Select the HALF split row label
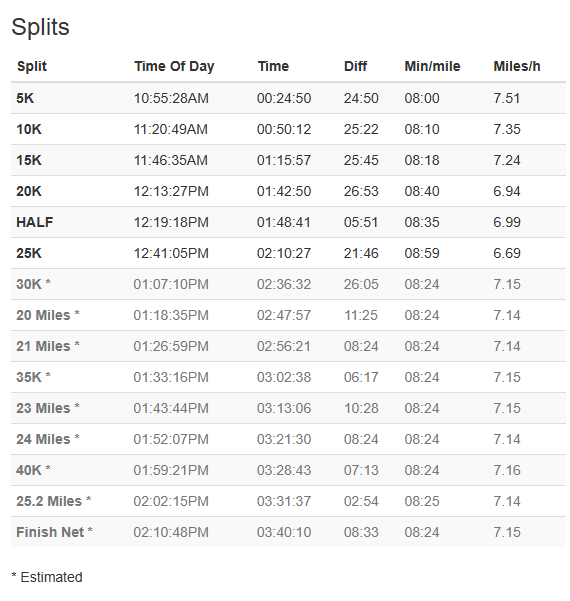 click(34, 222)
